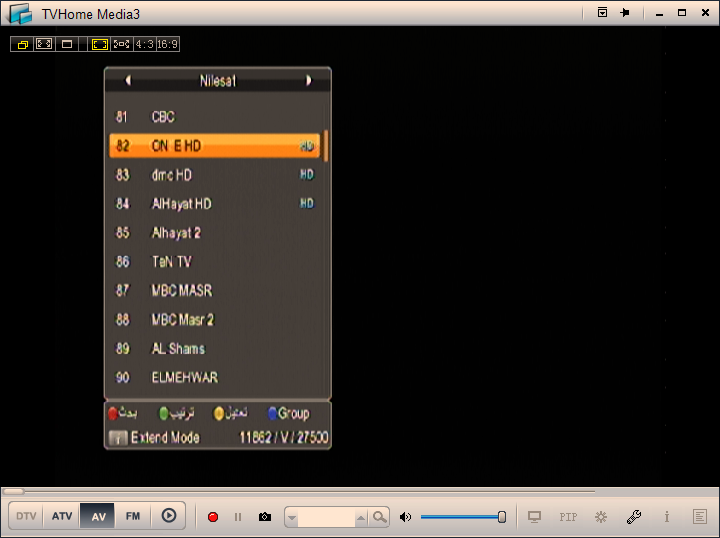
Task: Click the display monitor icon
Action: pyautogui.click(x=534, y=517)
